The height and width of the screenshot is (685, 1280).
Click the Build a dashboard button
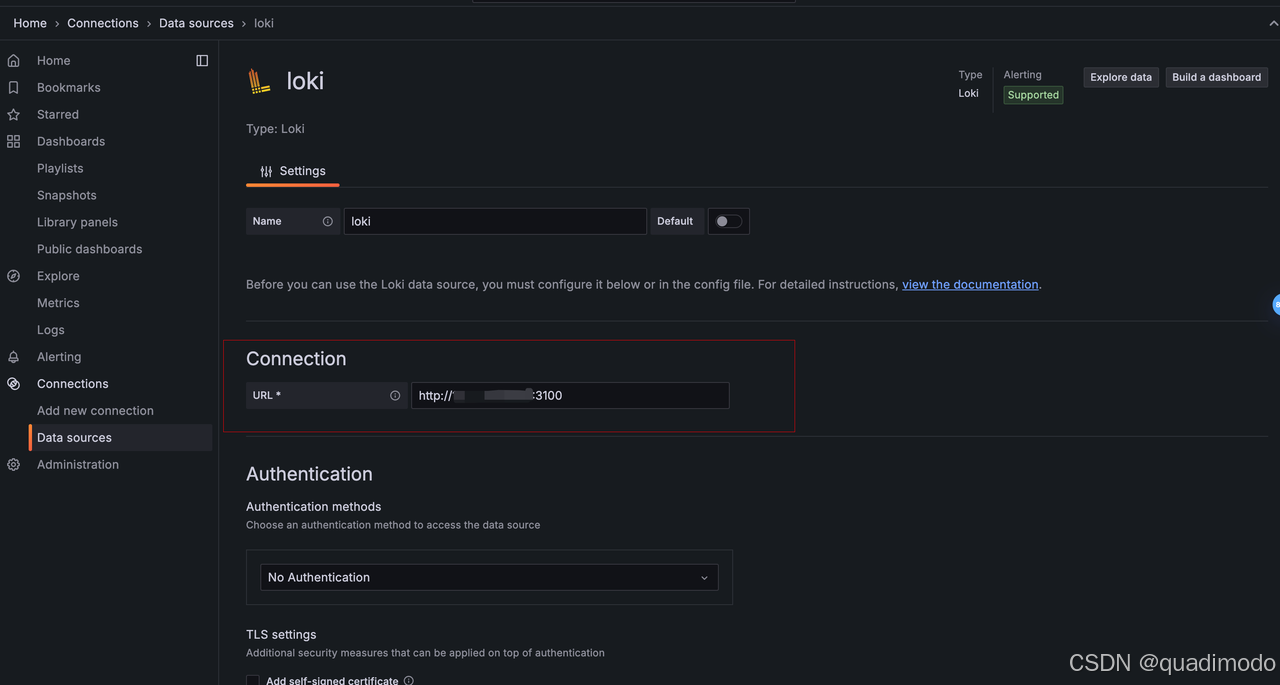pyautogui.click(x=1217, y=77)
